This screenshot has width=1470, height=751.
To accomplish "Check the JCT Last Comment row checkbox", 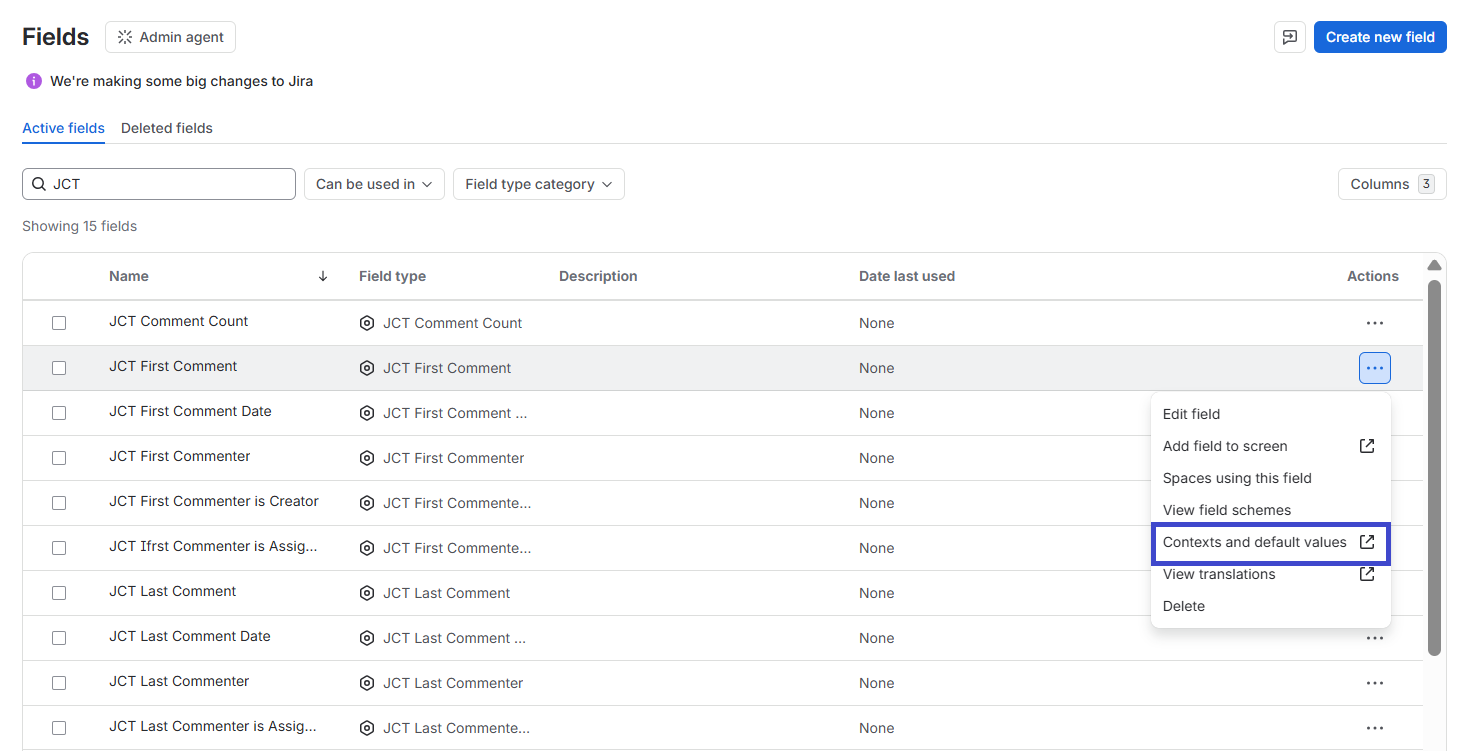I will (59, 593).
